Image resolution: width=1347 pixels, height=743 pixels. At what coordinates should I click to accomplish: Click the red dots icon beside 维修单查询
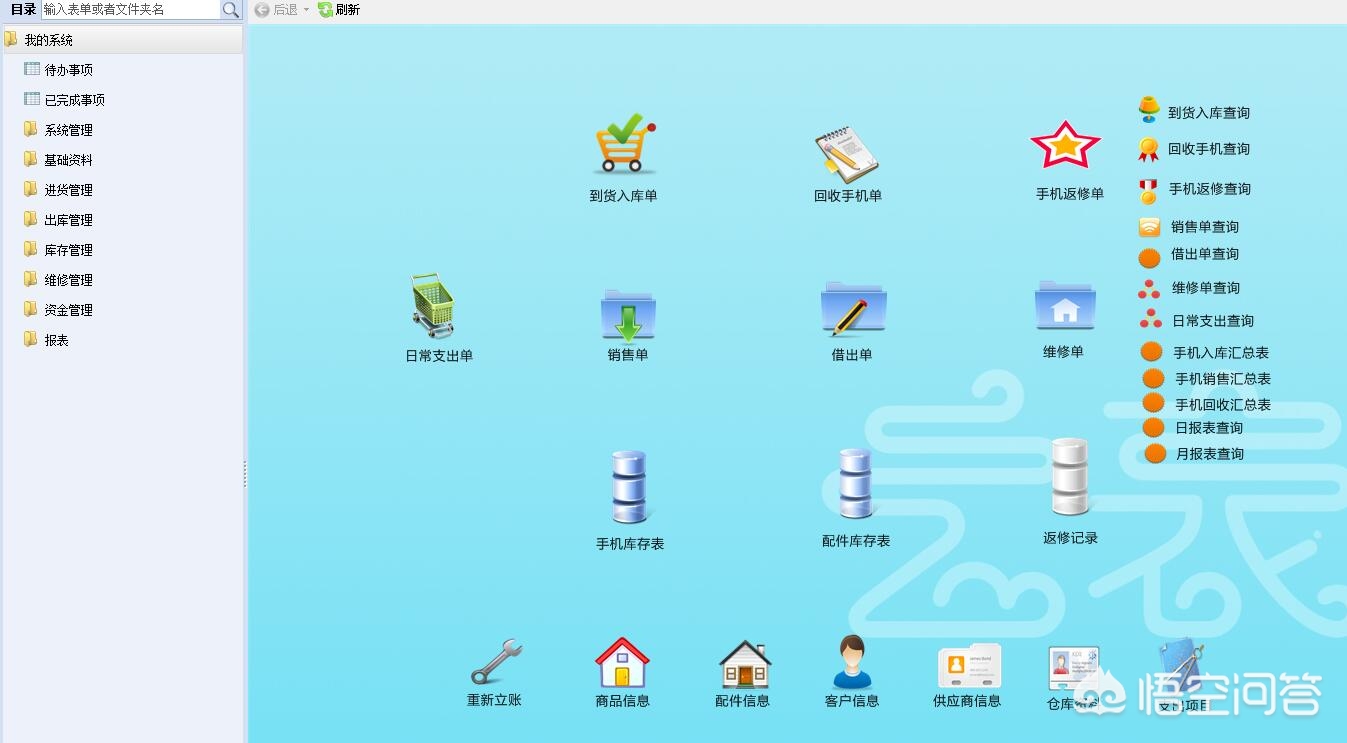[x=1149, y=289]
